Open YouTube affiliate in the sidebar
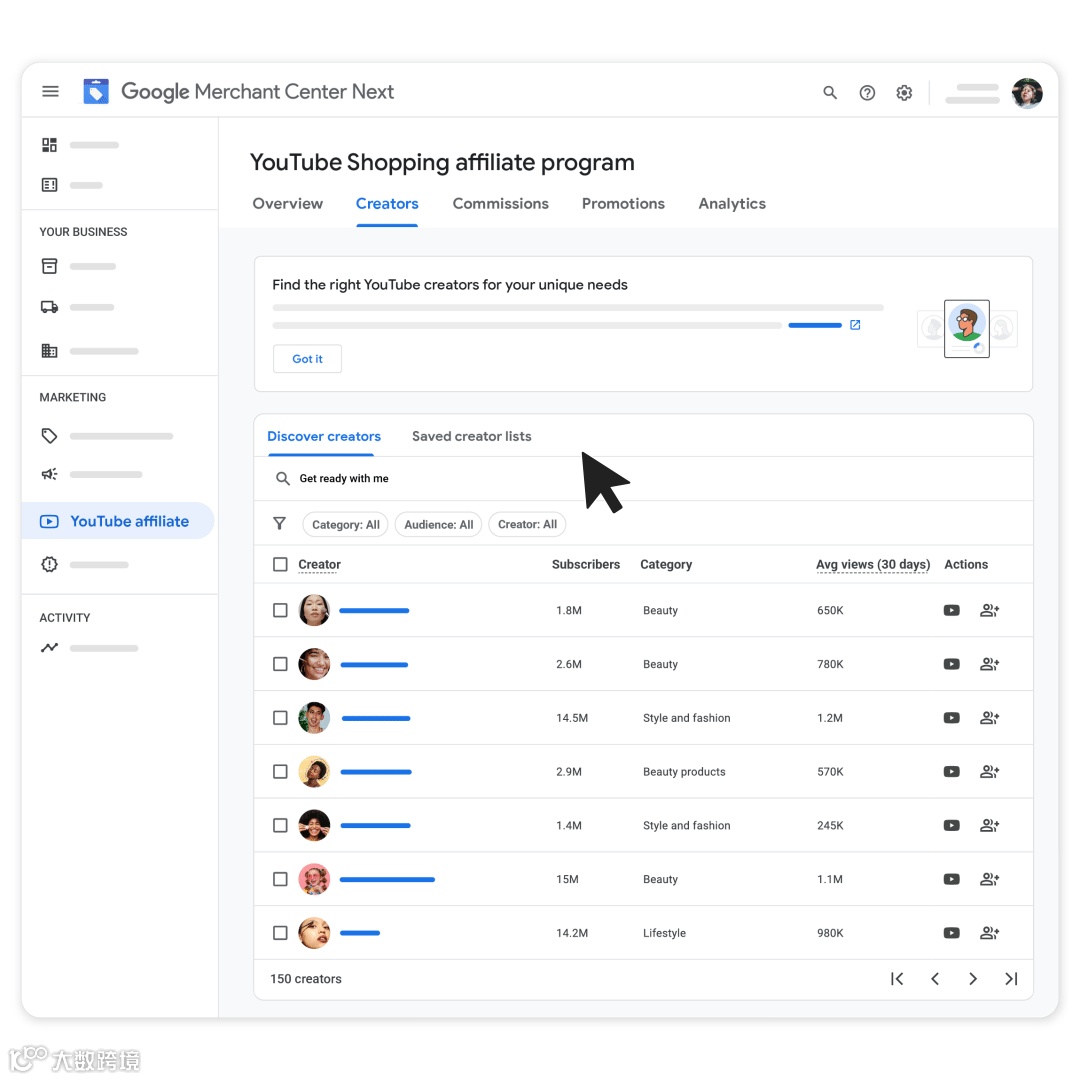The height and width of the screenshot is (1080, 1080). (118, 521)
